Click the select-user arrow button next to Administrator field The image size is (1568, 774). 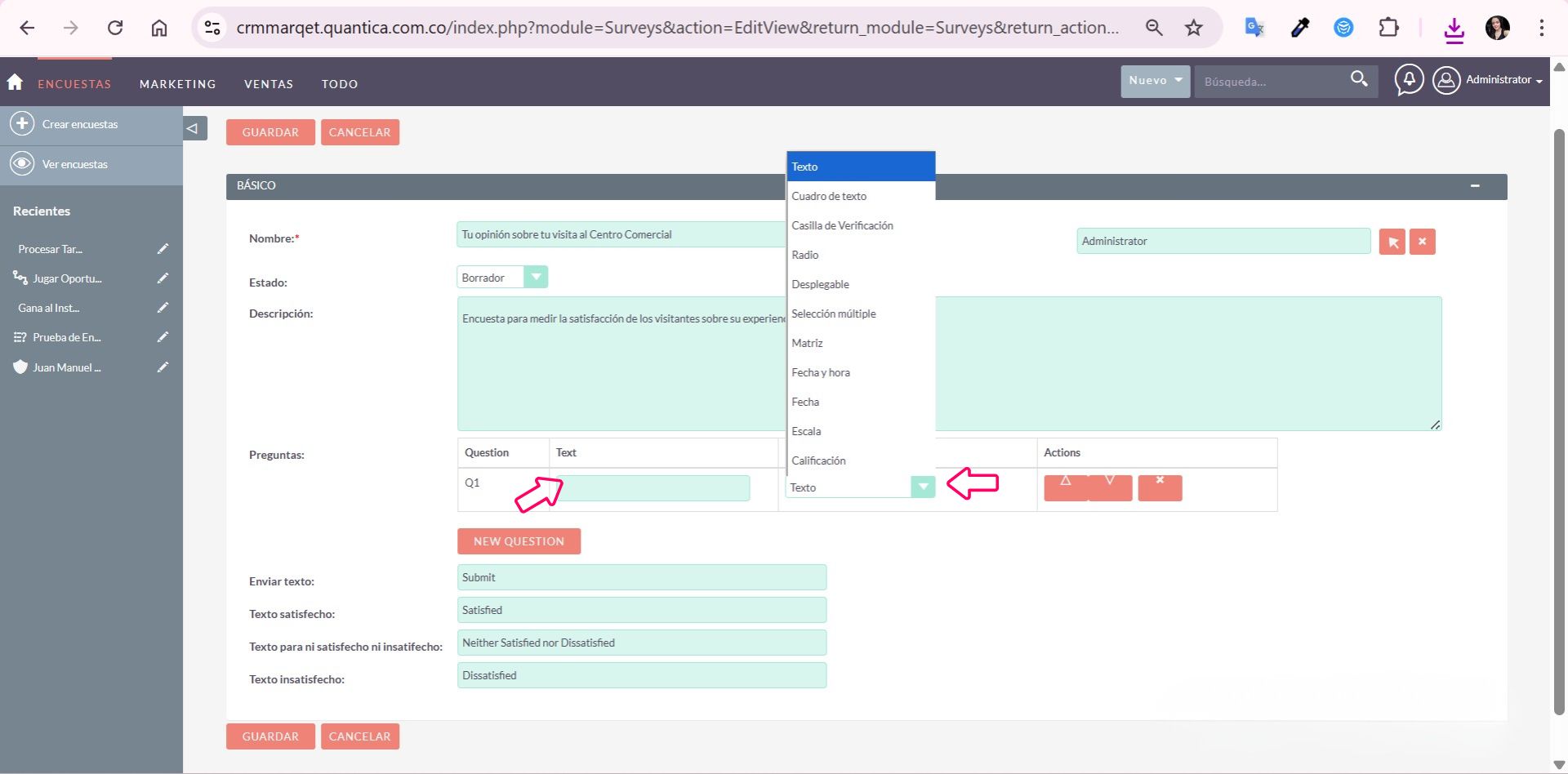coord(1392,242)
